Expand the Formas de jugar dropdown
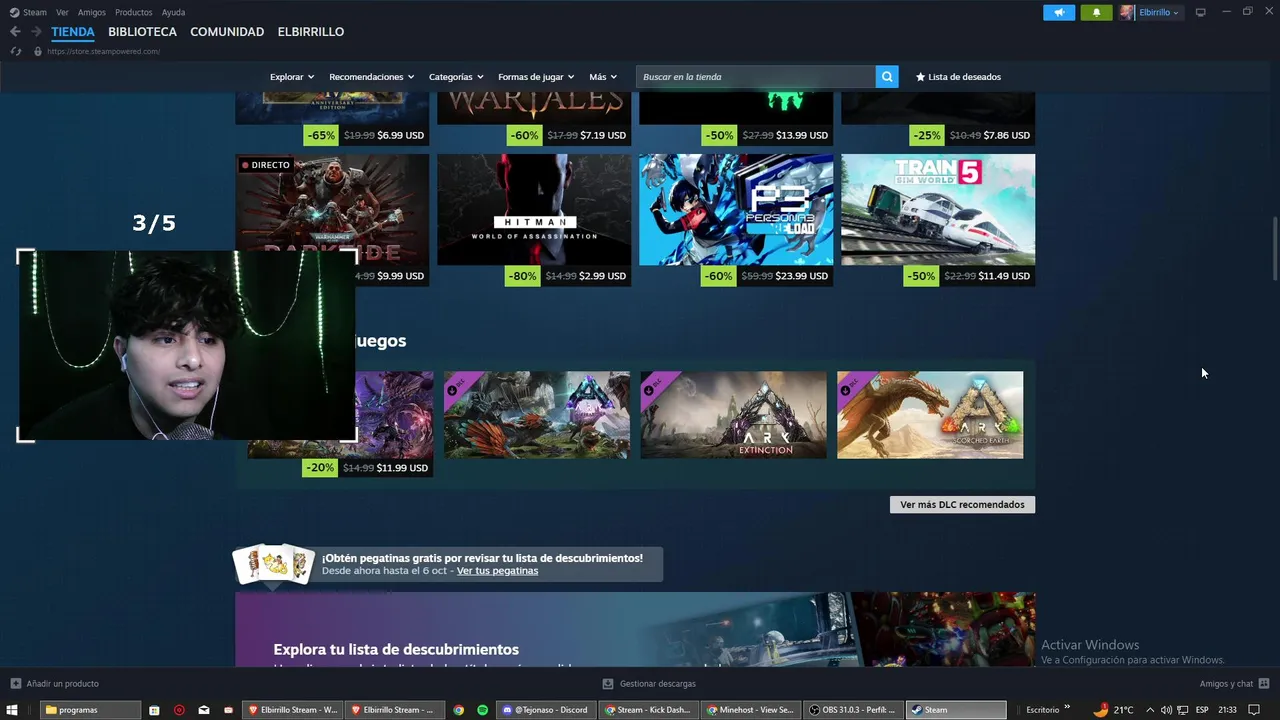 [x=536, y=77]
